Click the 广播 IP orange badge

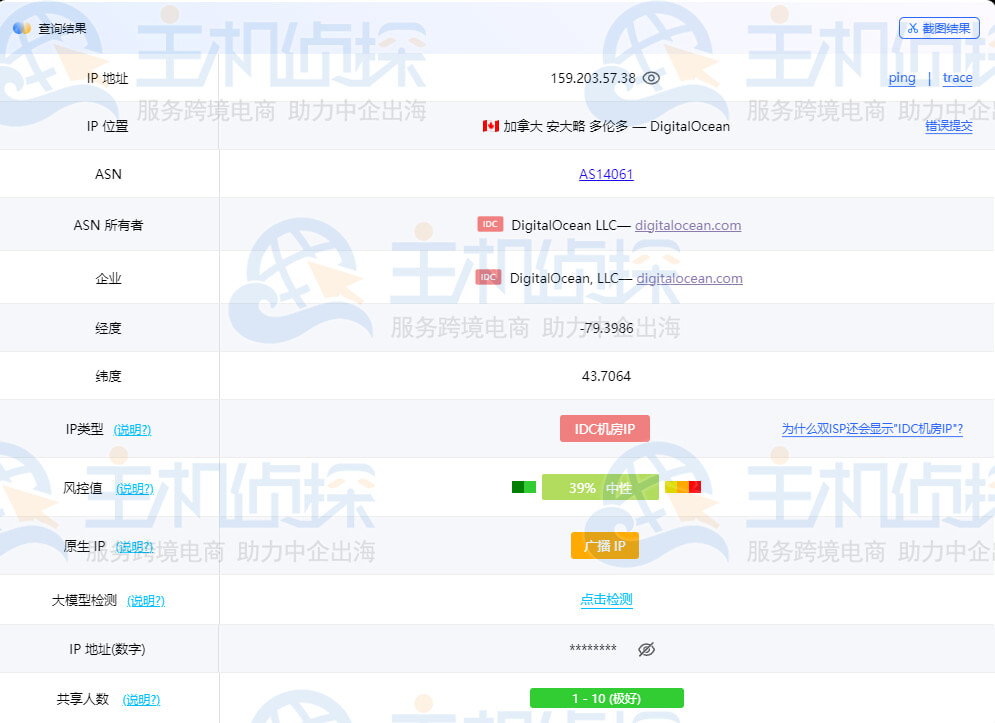(x=604, y=546)
